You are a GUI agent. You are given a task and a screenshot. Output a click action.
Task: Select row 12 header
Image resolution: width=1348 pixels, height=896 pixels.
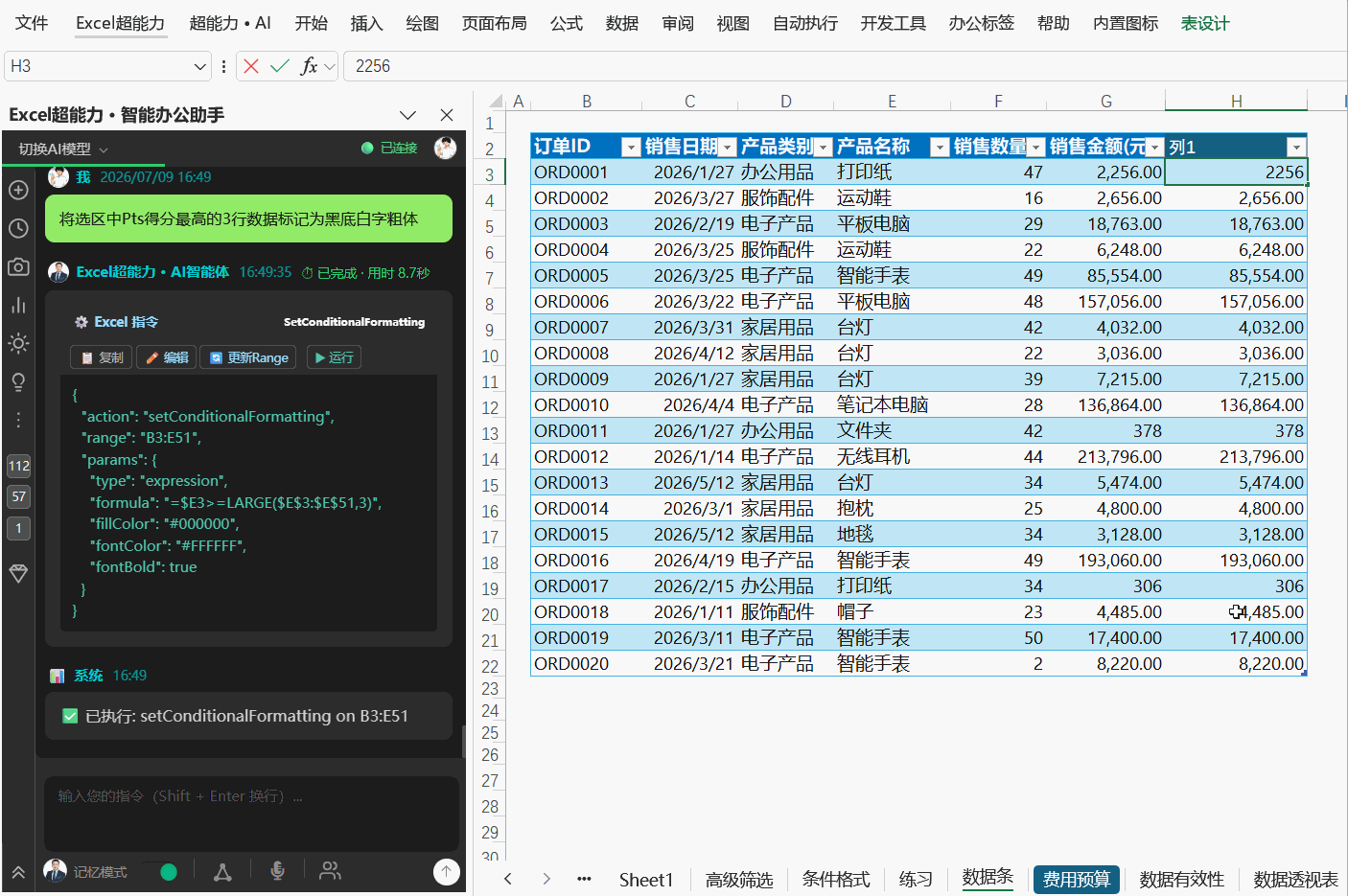click(x=490, y=407)
